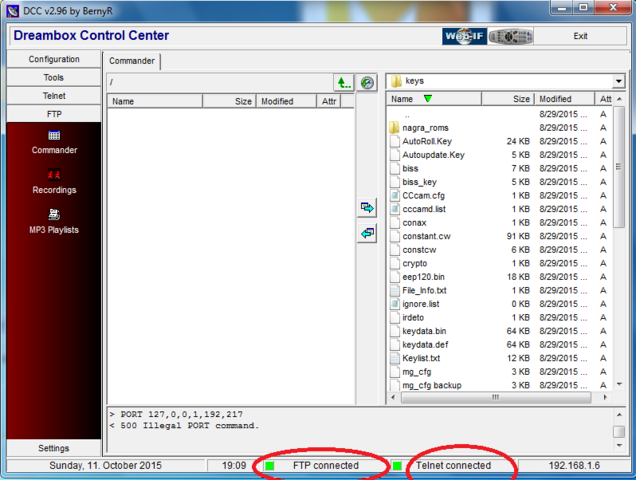Select the ignore.list file icon
This screenshot has height=480, width=636.
point(395,304)
